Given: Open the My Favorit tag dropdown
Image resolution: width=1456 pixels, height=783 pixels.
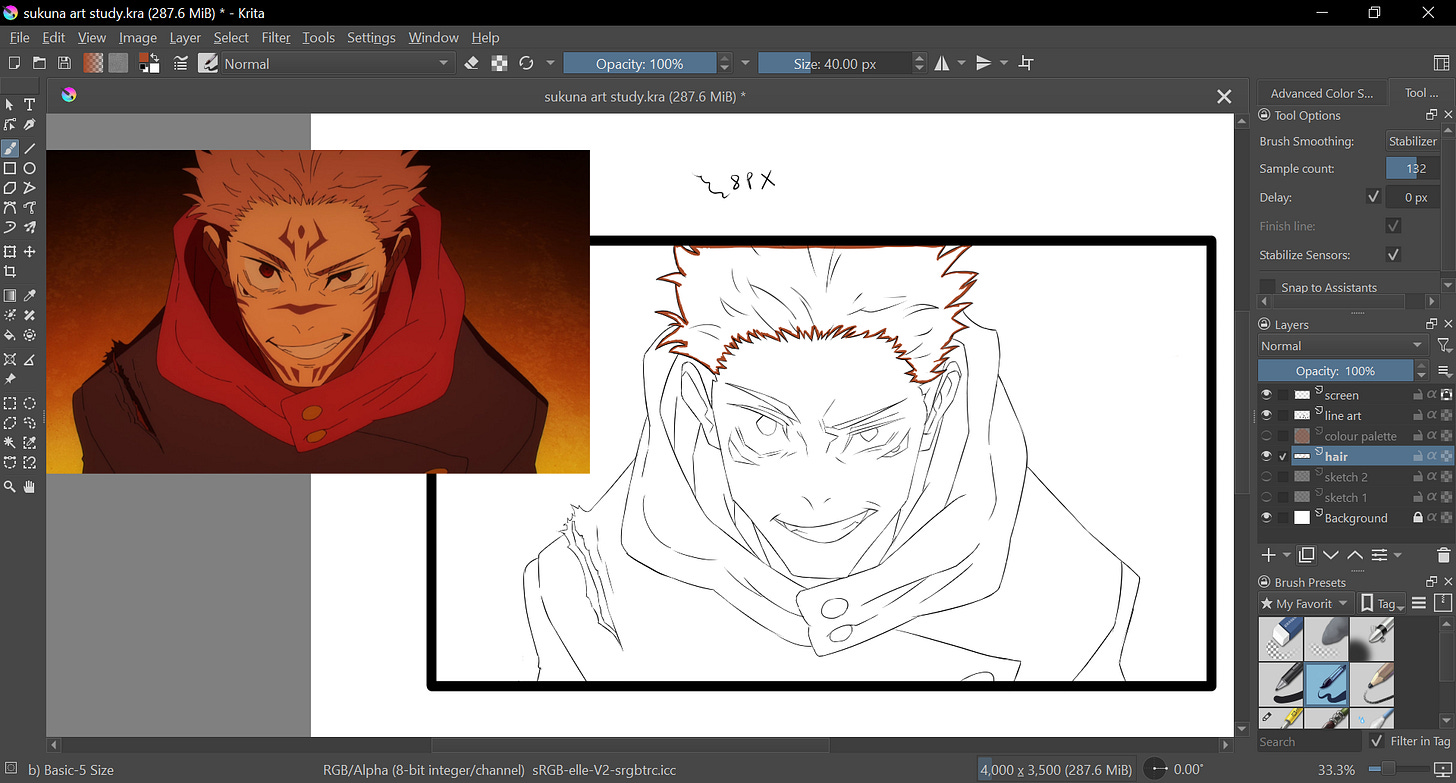Looking at the screenshot, I should pos(1305,604).
